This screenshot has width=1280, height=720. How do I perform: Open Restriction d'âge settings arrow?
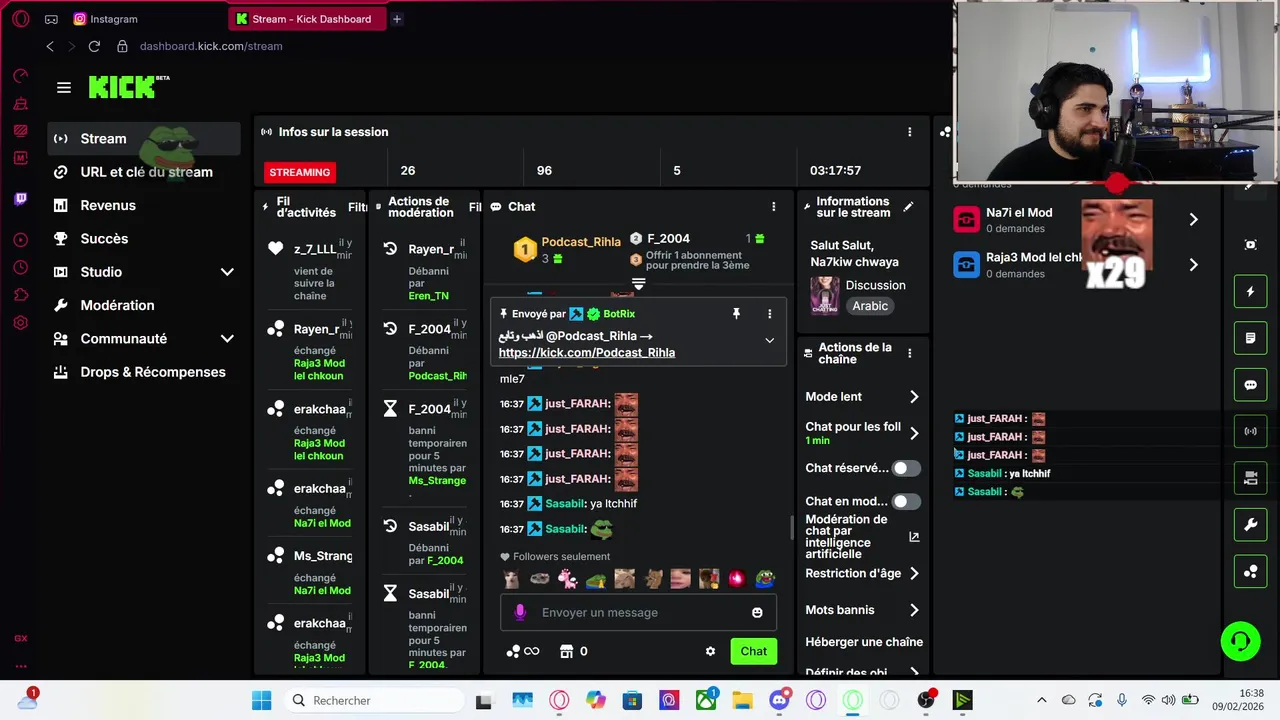click(914, 574)
